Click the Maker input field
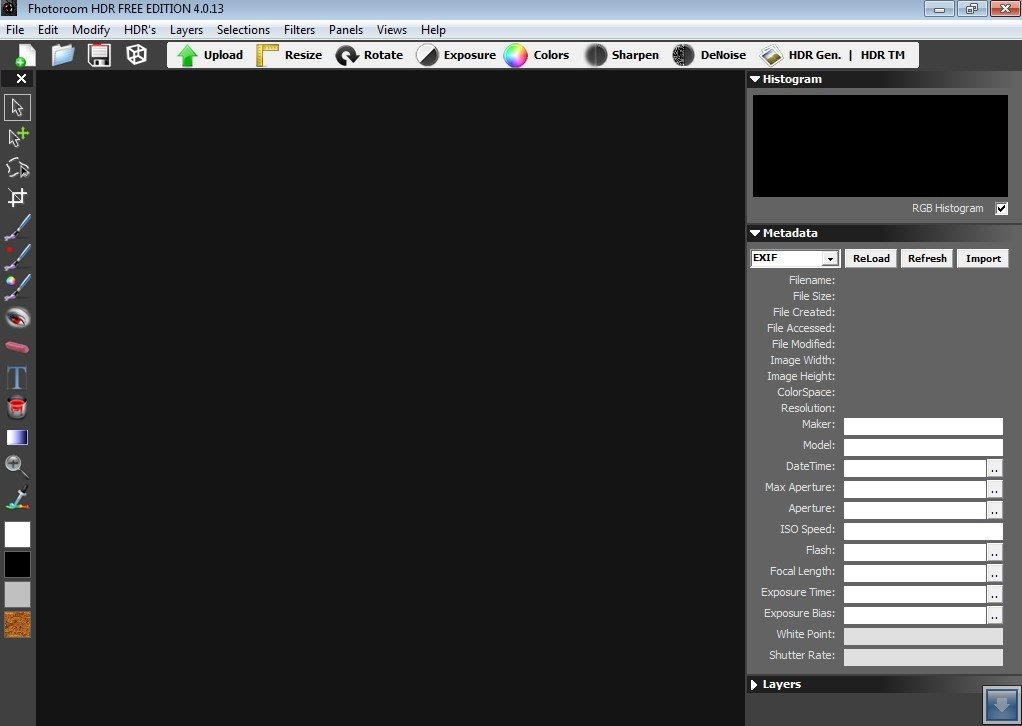Viewport: 1022px width, 726px height. 923,426
